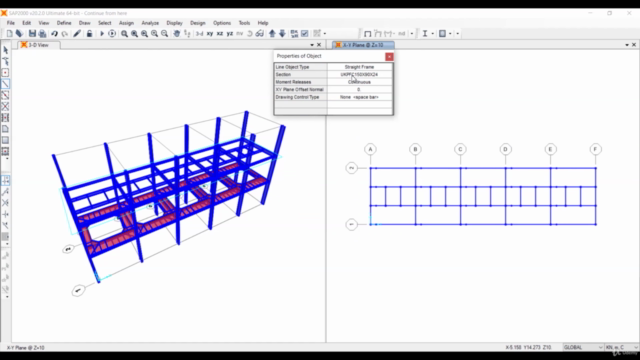640x360 pixels.
Task: Click the I-section frame design icon
Action: coord(425,33)
